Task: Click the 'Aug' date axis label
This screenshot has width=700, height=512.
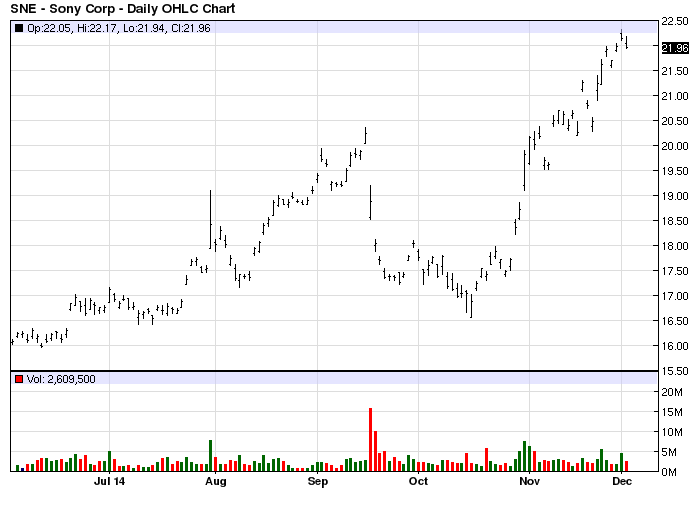Action: click(x=216, y=481)
